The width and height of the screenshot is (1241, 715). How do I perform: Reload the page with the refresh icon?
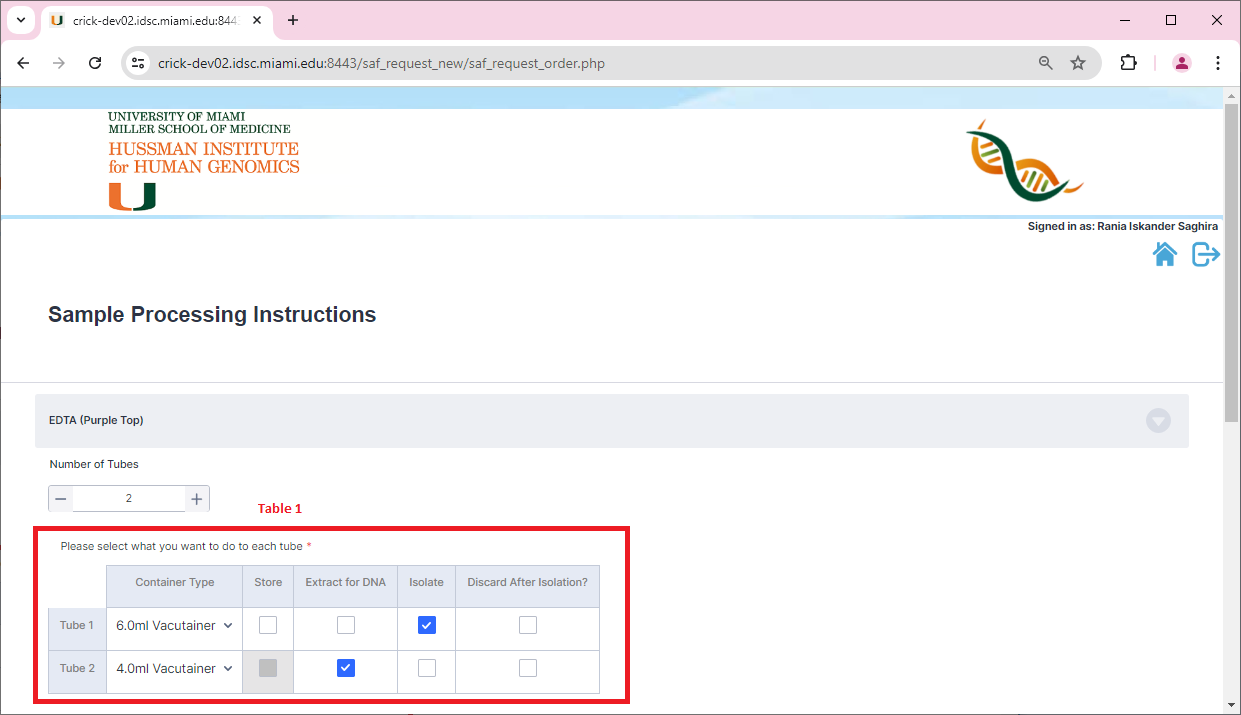coord(95,63)
